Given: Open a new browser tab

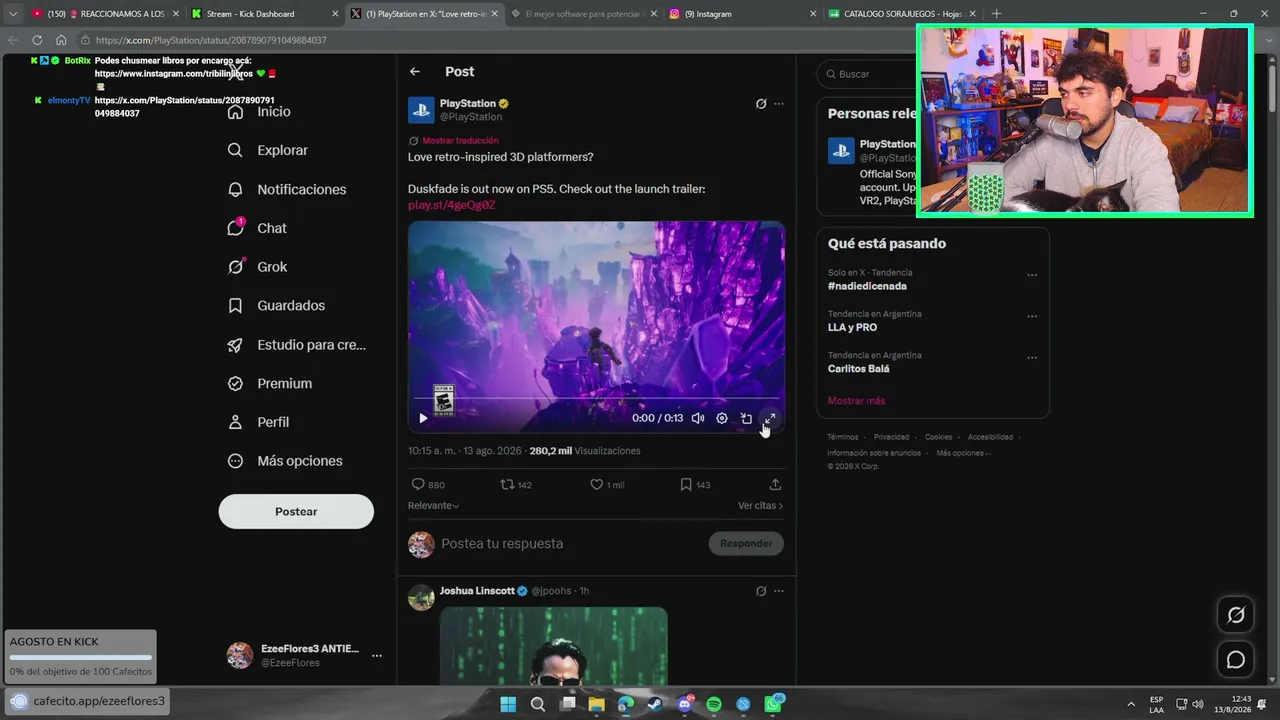Looking at the screenshot, I should pyautogui.click(x=996, y=14).
